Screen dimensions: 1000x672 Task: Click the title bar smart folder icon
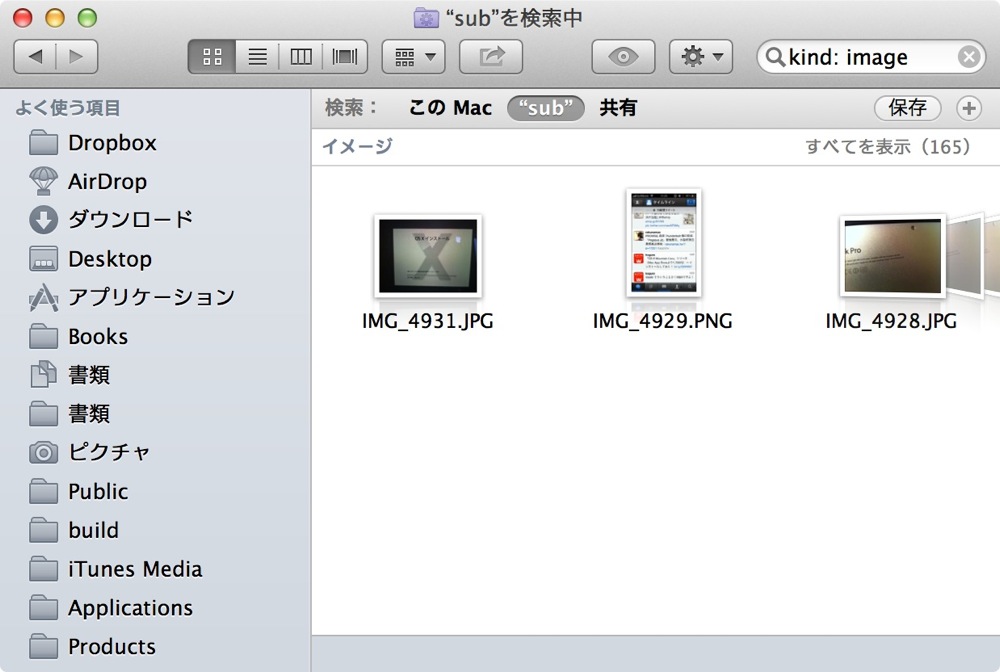[x=426, y=18]
